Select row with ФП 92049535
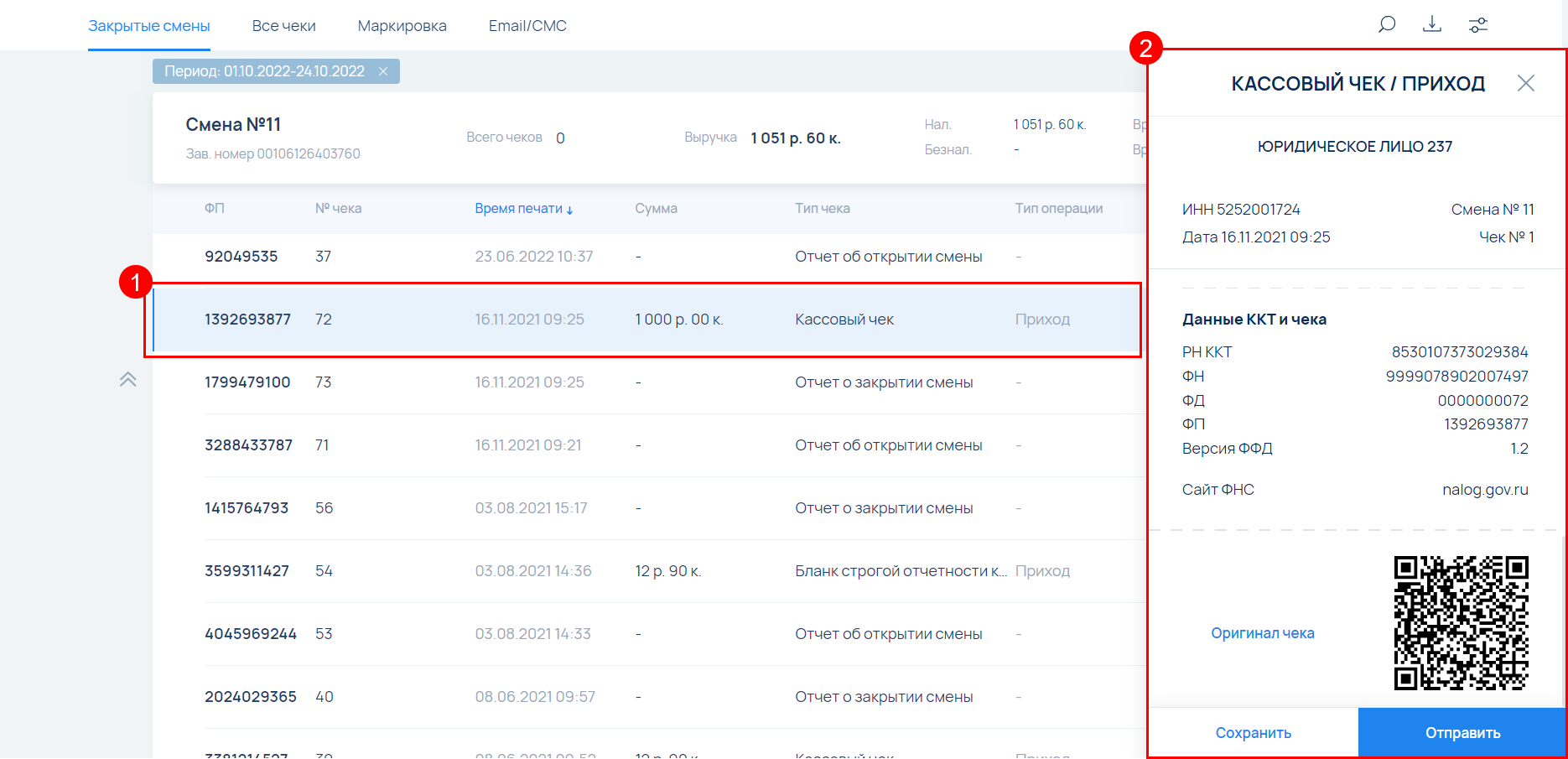This screenshot has height=759, width=1568. point(646,257)
